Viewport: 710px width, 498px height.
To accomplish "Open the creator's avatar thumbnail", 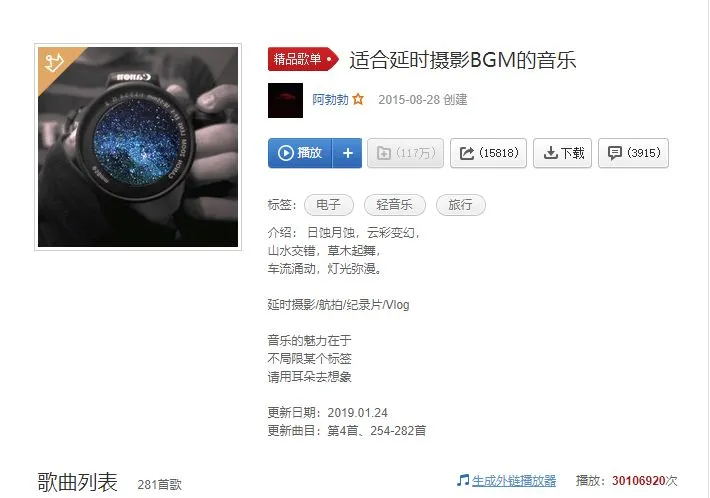I will (285, 101).
